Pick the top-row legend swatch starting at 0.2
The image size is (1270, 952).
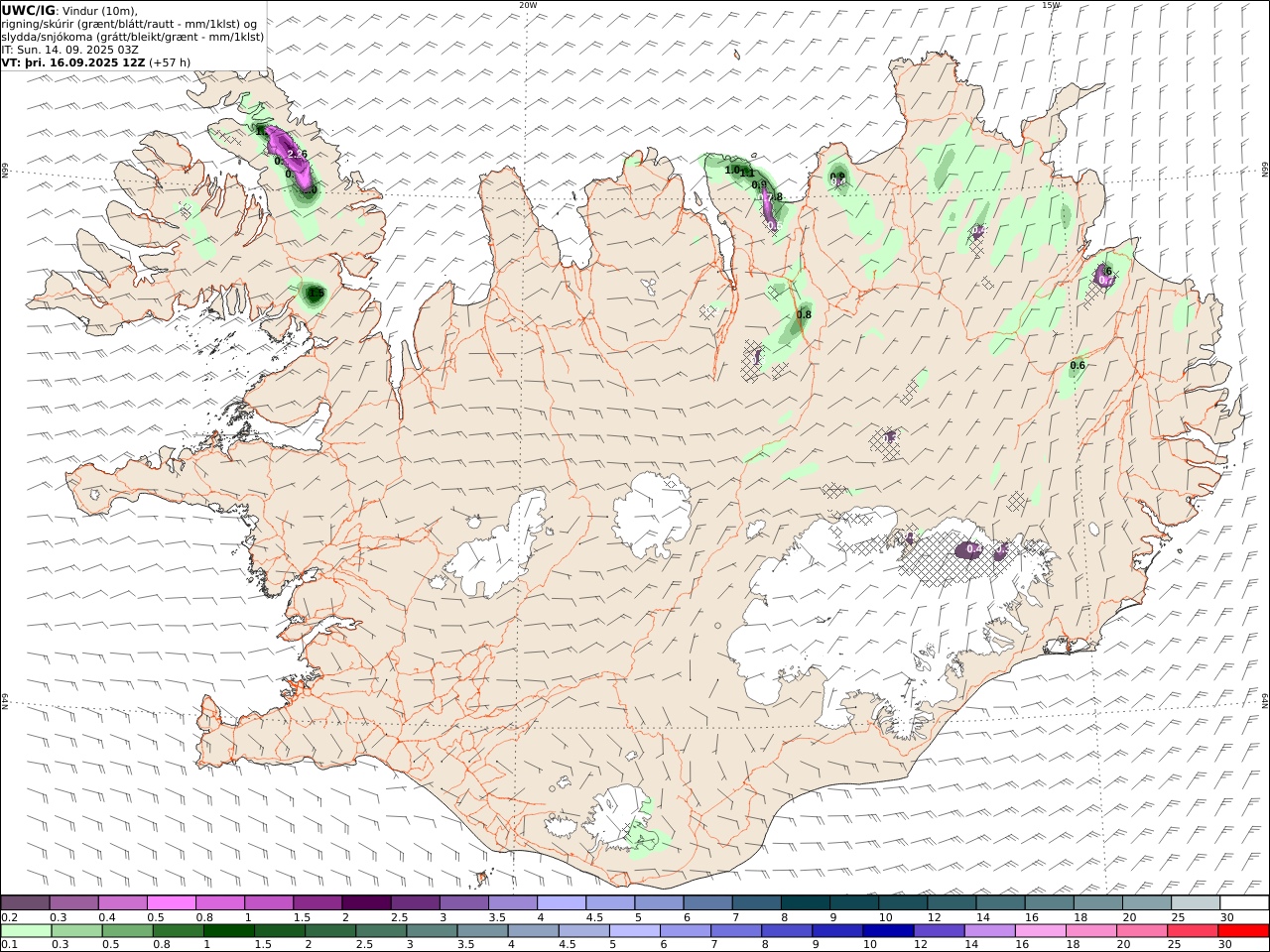pyautogui.click(x=25, y=902)
